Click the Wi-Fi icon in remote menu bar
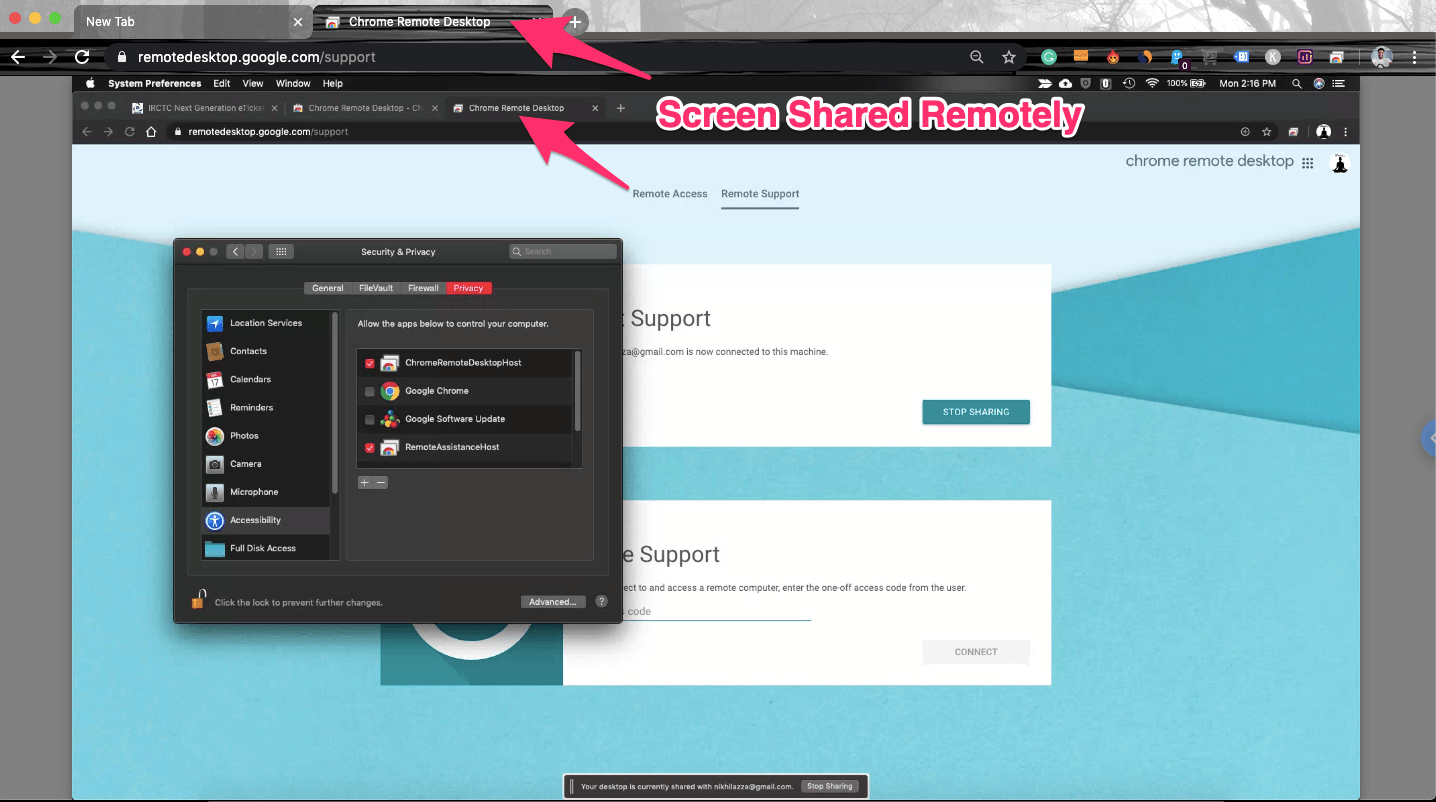 (1152, 83)
